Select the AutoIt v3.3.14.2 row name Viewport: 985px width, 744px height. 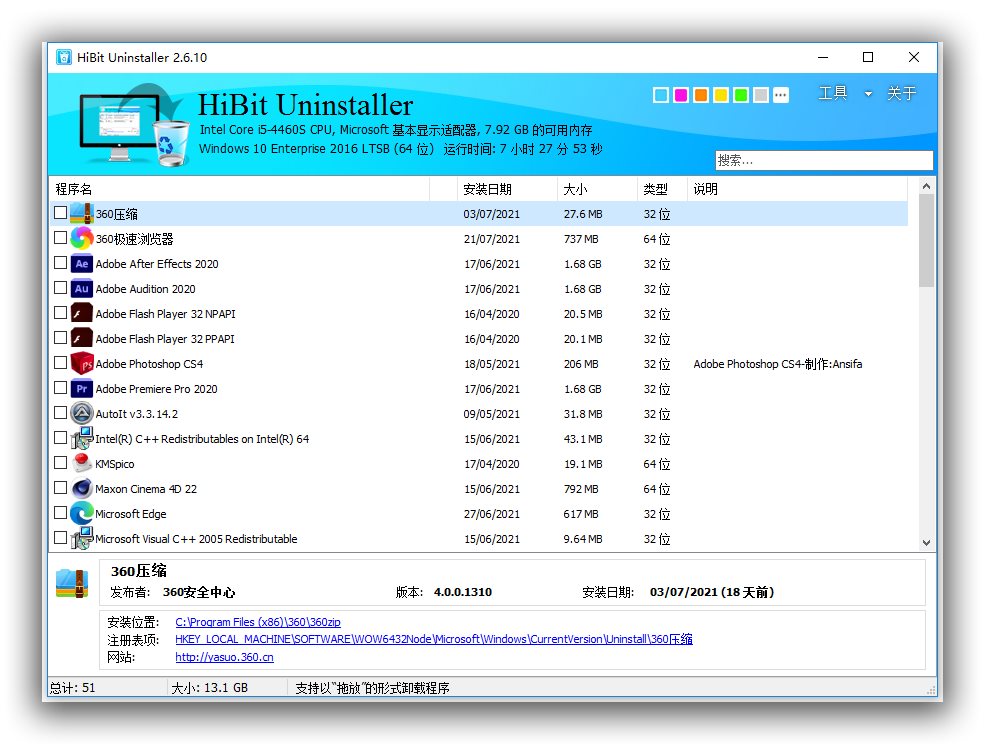click(x=136, y=414)
